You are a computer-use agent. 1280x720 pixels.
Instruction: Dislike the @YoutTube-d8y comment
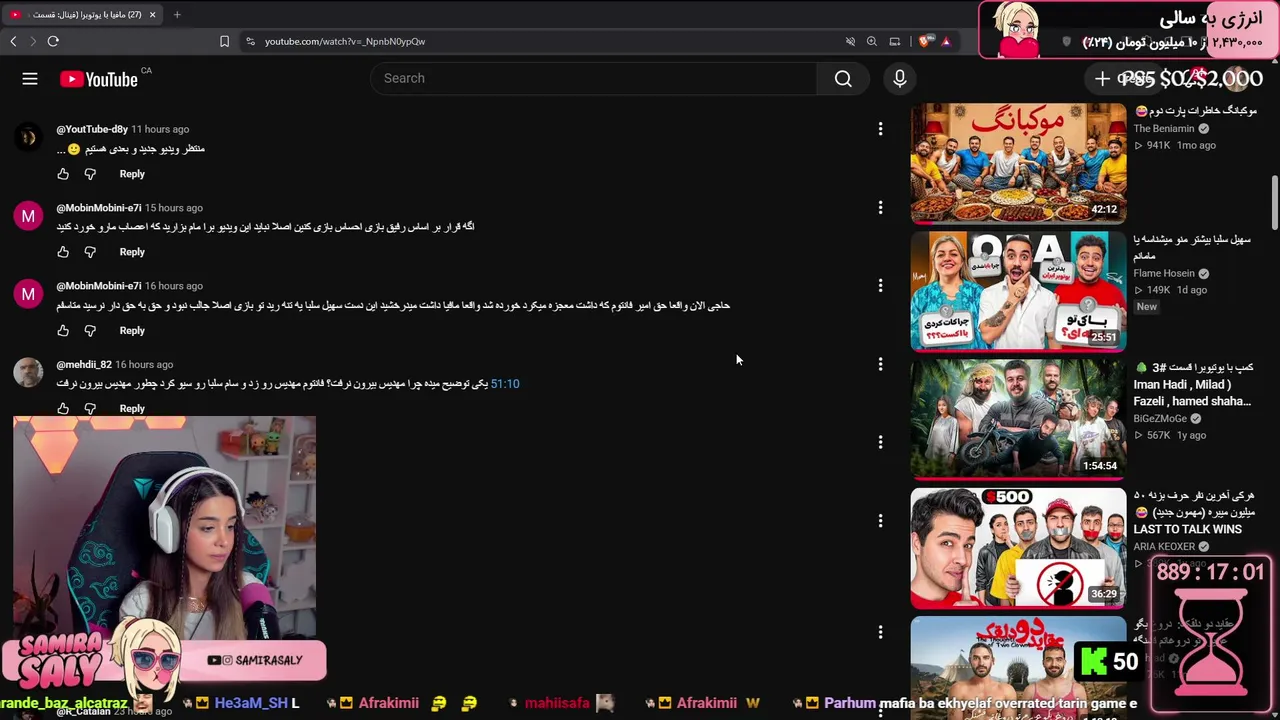tap(90, 174)
